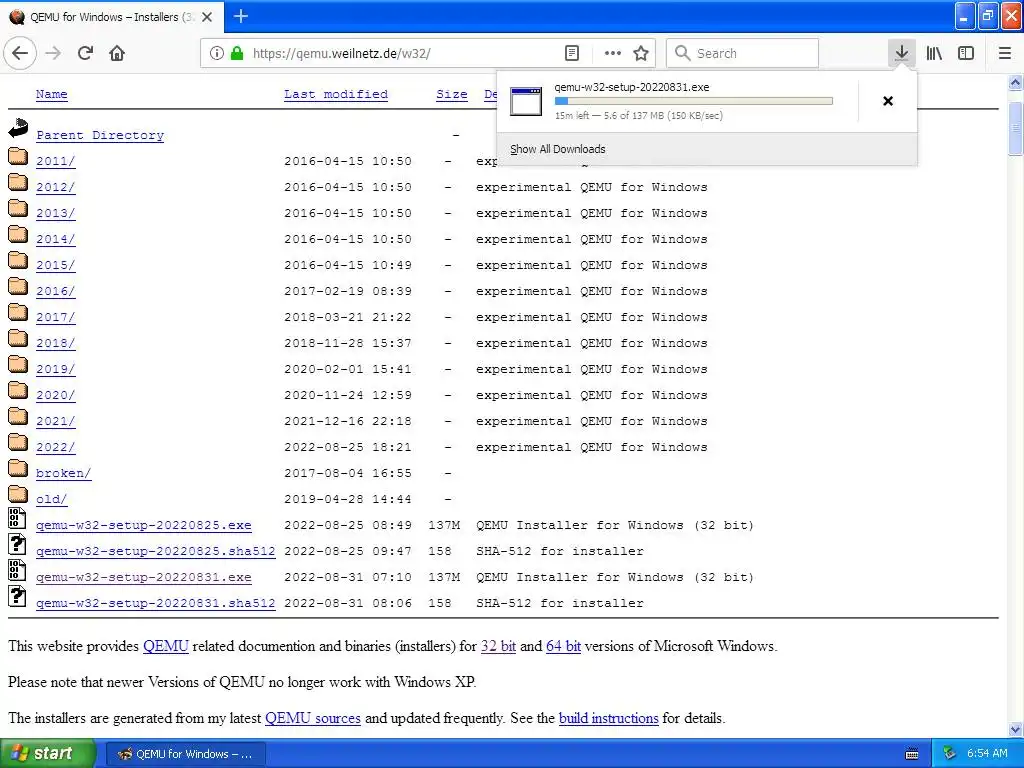Follow the 32 bit link
Screen dimensions: 1024x768
click(498, 646)
